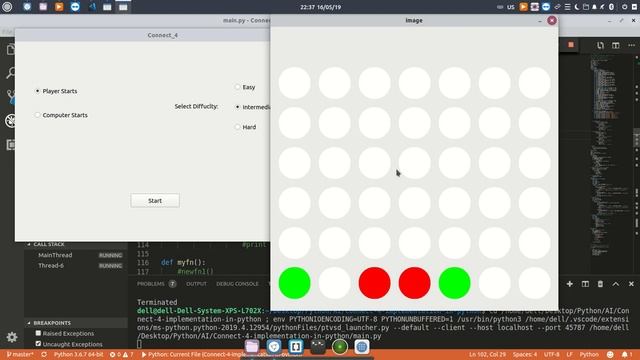Click Python Current File debug configuration status

222,355
